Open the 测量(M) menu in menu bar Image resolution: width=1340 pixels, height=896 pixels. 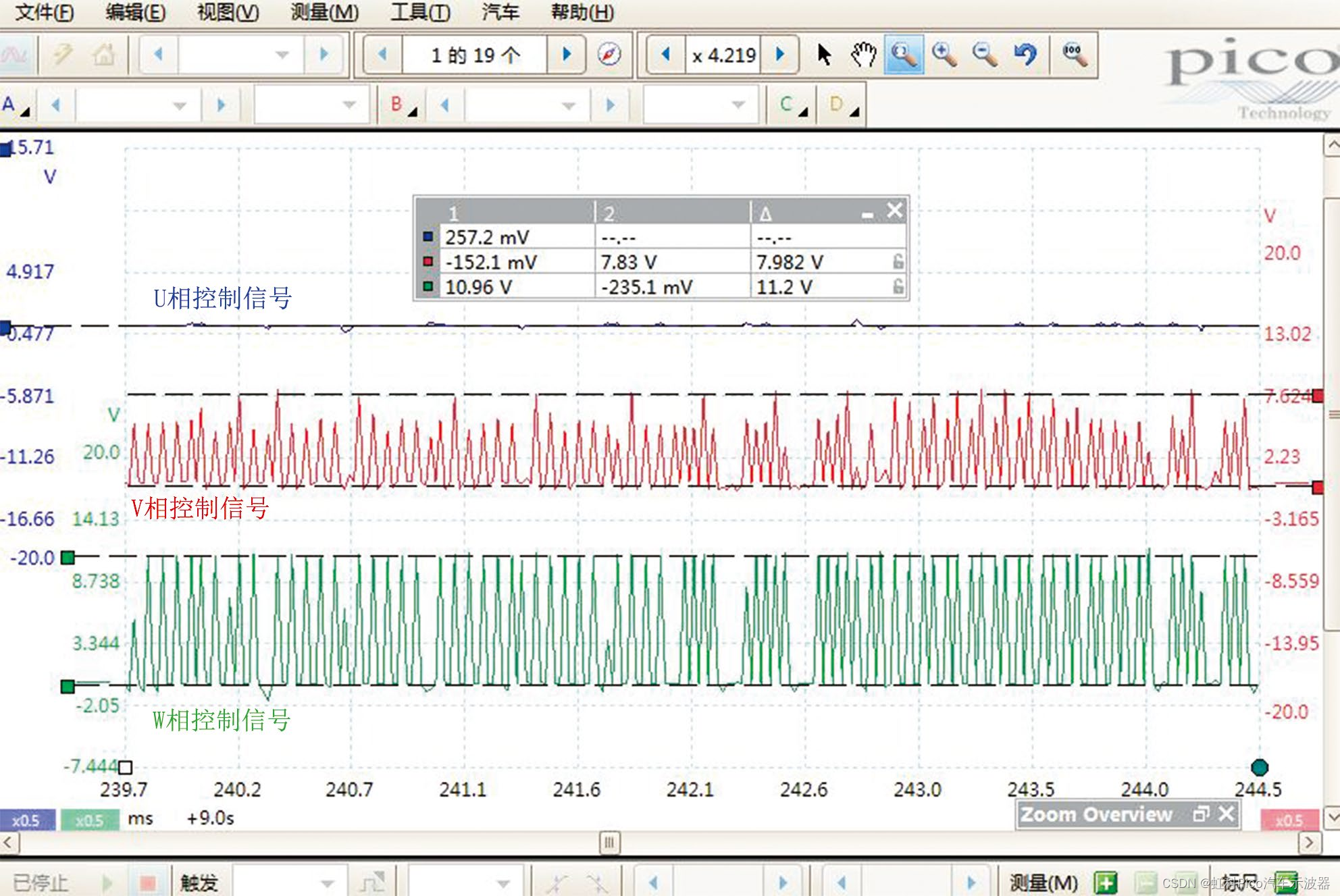coord(324,12)
